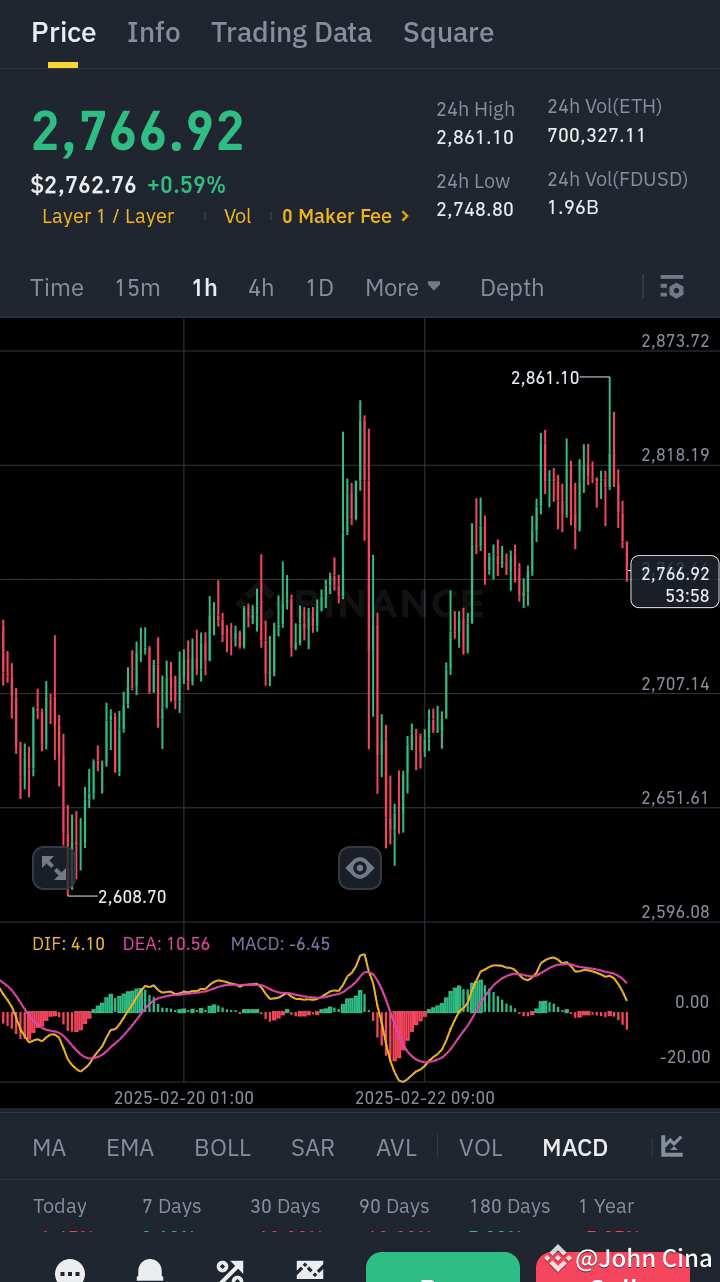
Task: Select the Today performance period
Action: tap(60, 1206)
